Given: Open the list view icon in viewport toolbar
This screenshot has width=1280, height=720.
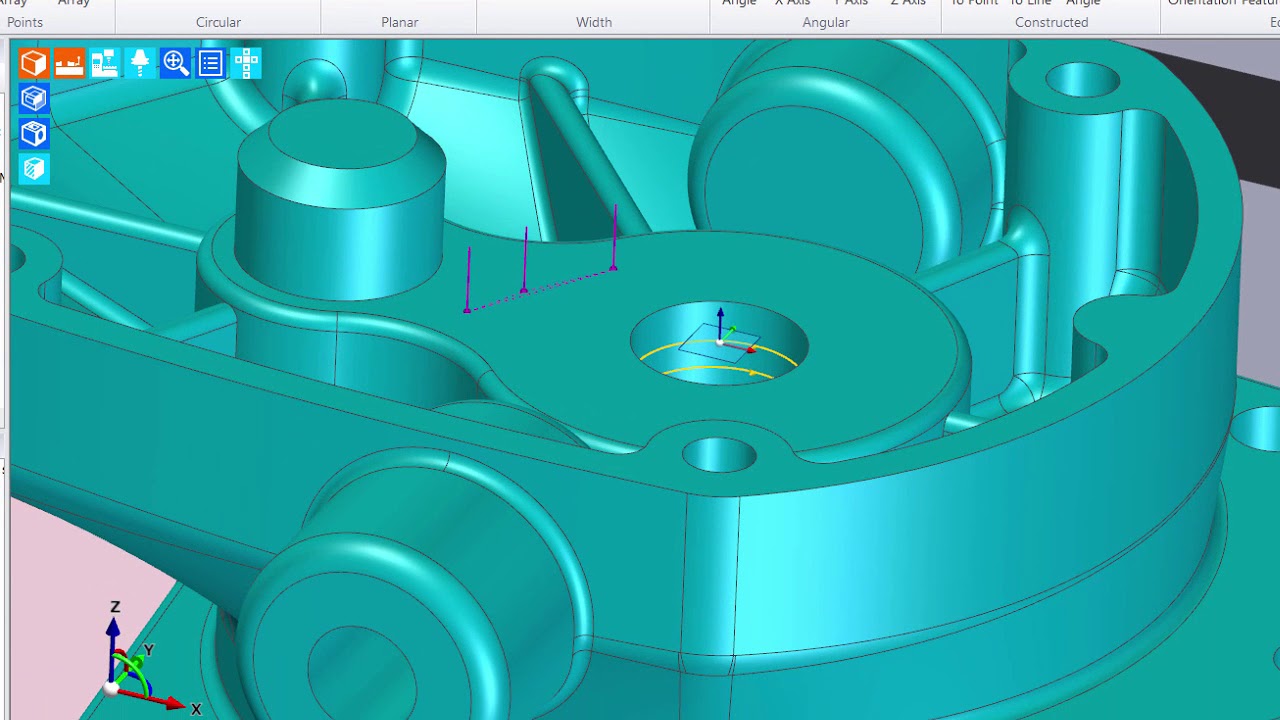Looking at the screenshot, I should [210, 63].
